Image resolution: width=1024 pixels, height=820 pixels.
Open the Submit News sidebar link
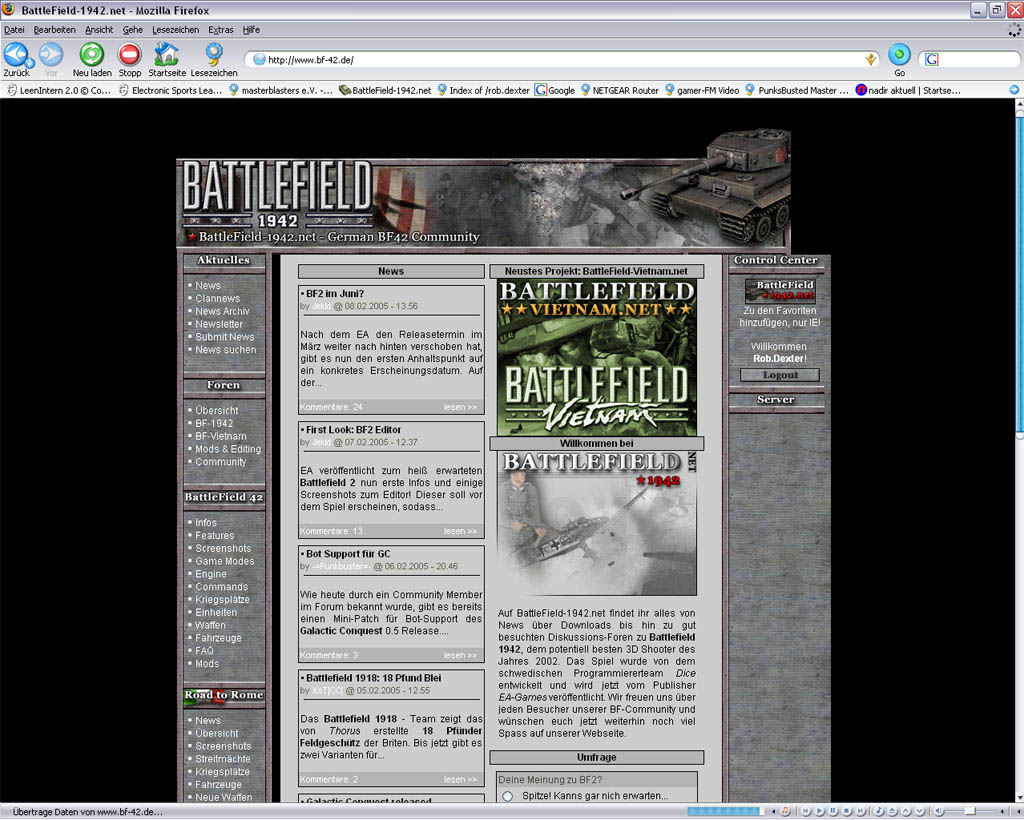tap(225, 337)
